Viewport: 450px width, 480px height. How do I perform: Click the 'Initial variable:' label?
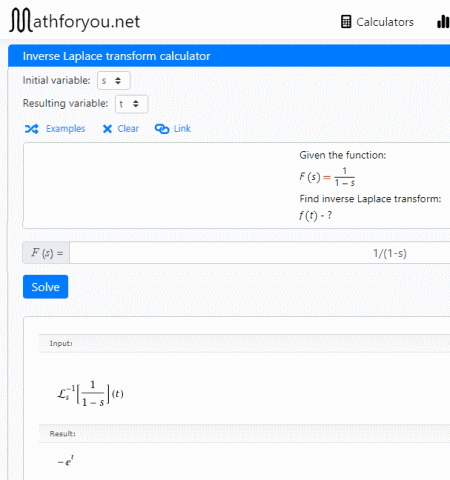(56, 80)
